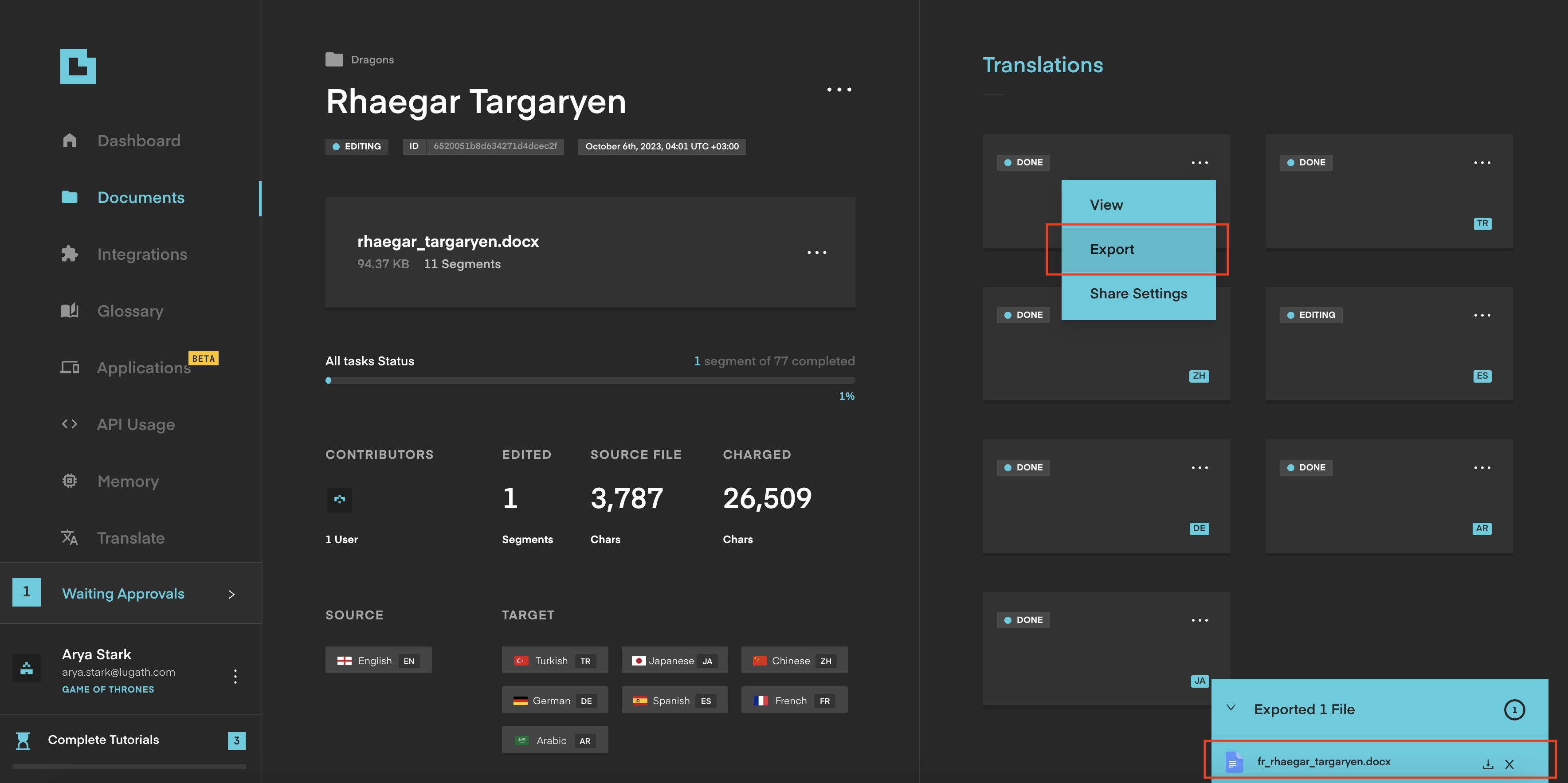Click the English EN source language chip

coord(378,660)
